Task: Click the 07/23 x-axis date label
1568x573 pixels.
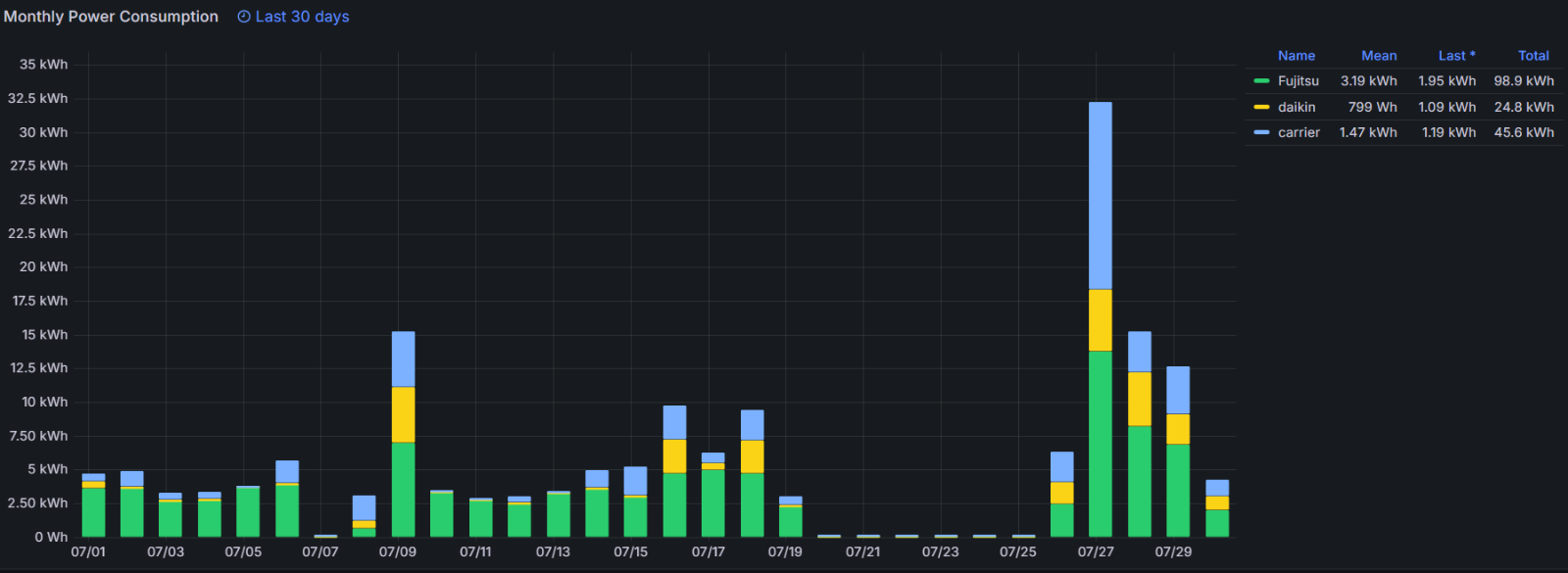Action: [x=941, y=552]
